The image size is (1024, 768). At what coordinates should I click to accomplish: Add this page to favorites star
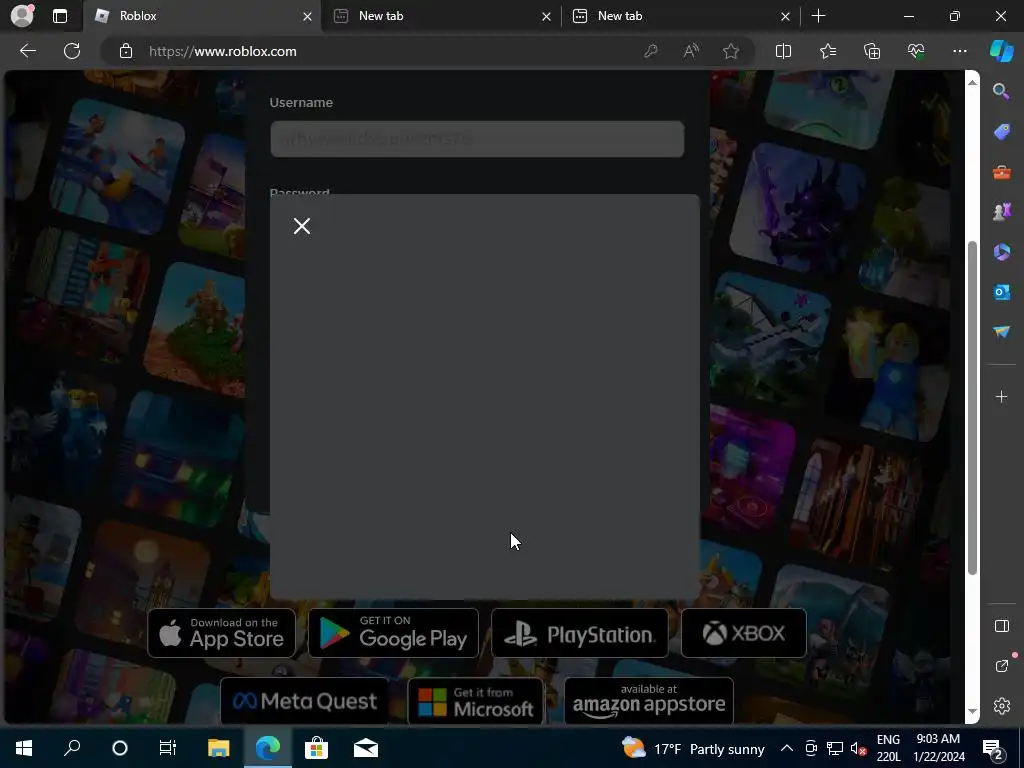coord(731,51)
